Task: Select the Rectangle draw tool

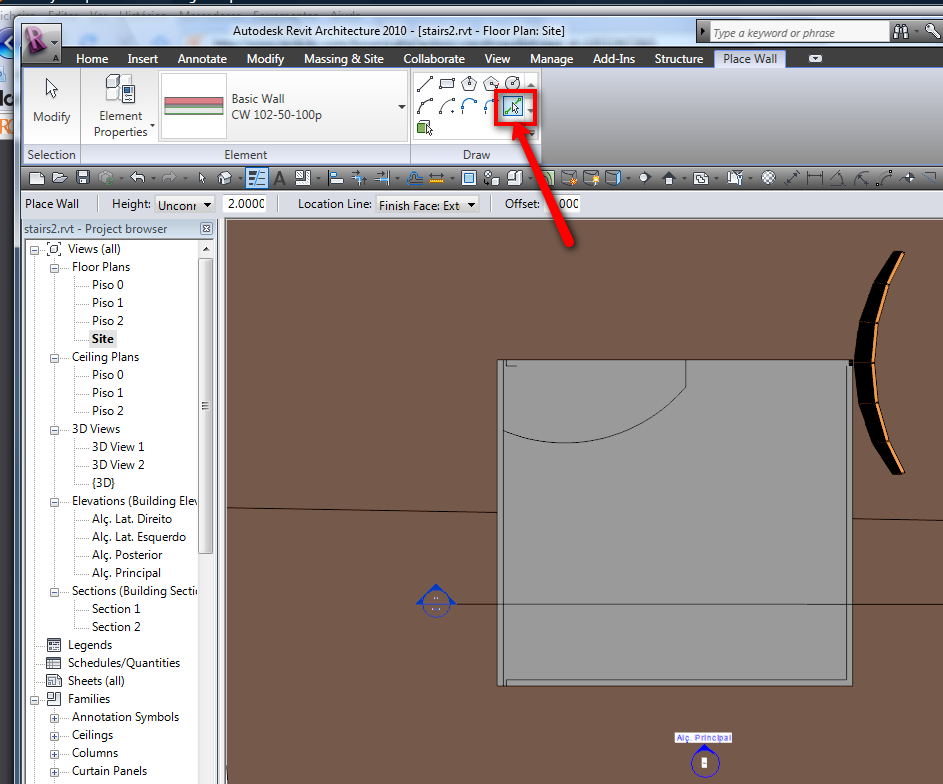Action: (447, 84)
